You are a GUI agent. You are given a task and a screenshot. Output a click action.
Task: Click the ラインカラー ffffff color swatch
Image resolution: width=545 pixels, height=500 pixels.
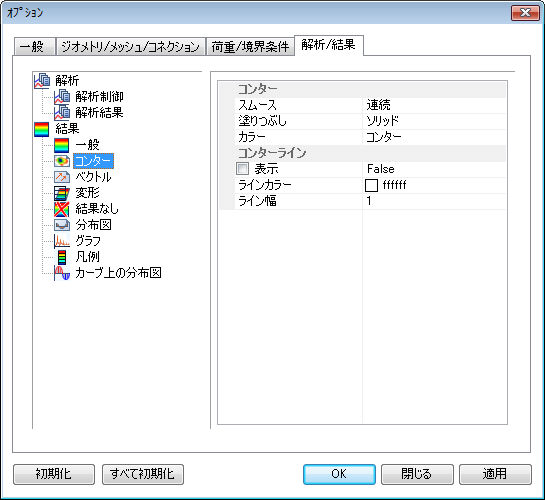371,185
